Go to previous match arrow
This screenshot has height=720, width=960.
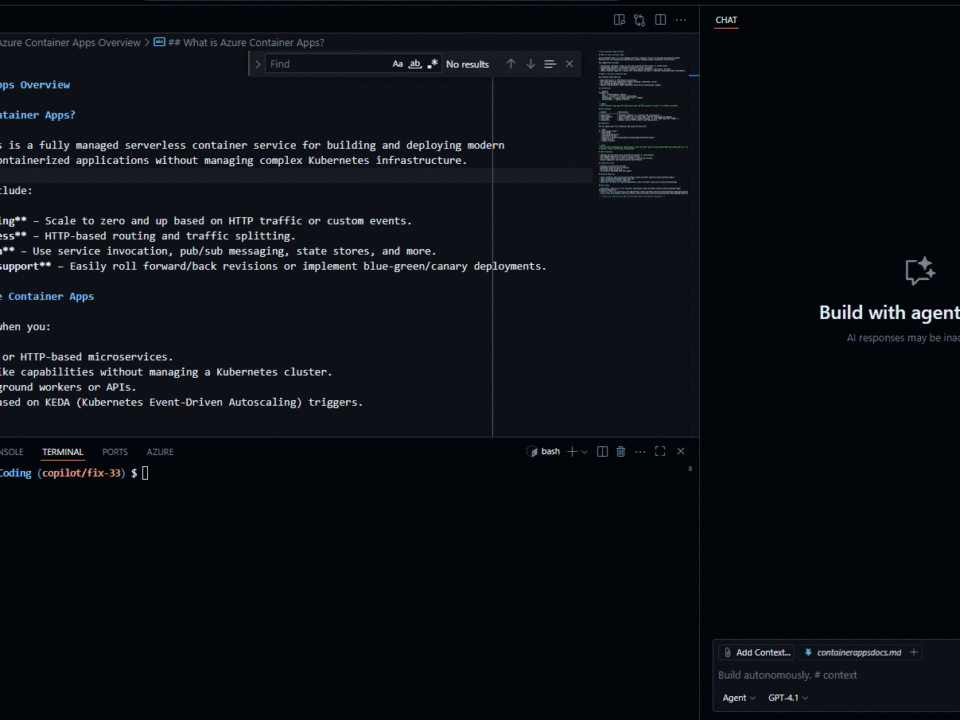coord(511,64)
